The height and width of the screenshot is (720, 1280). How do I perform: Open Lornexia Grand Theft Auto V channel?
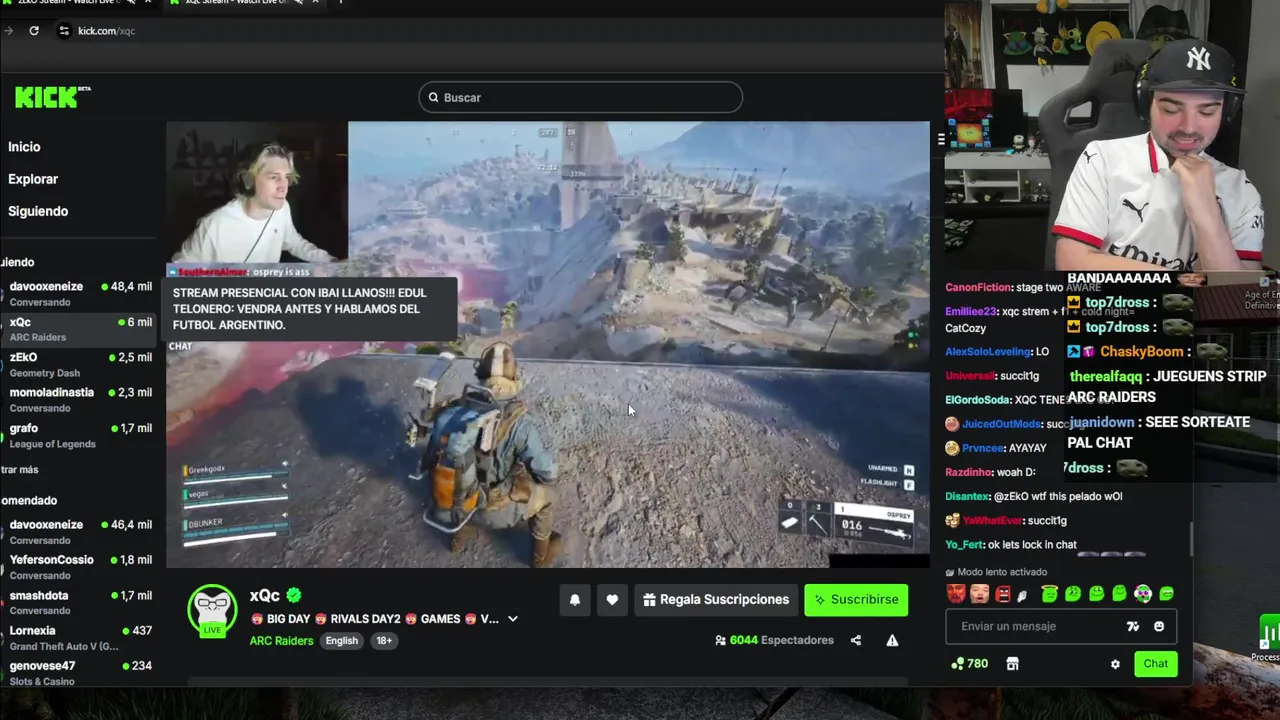point(79,638)
